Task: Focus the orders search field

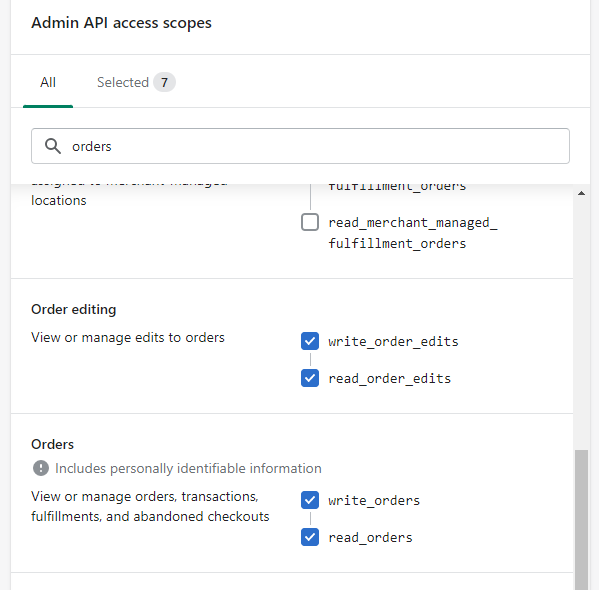Action: 300,146
